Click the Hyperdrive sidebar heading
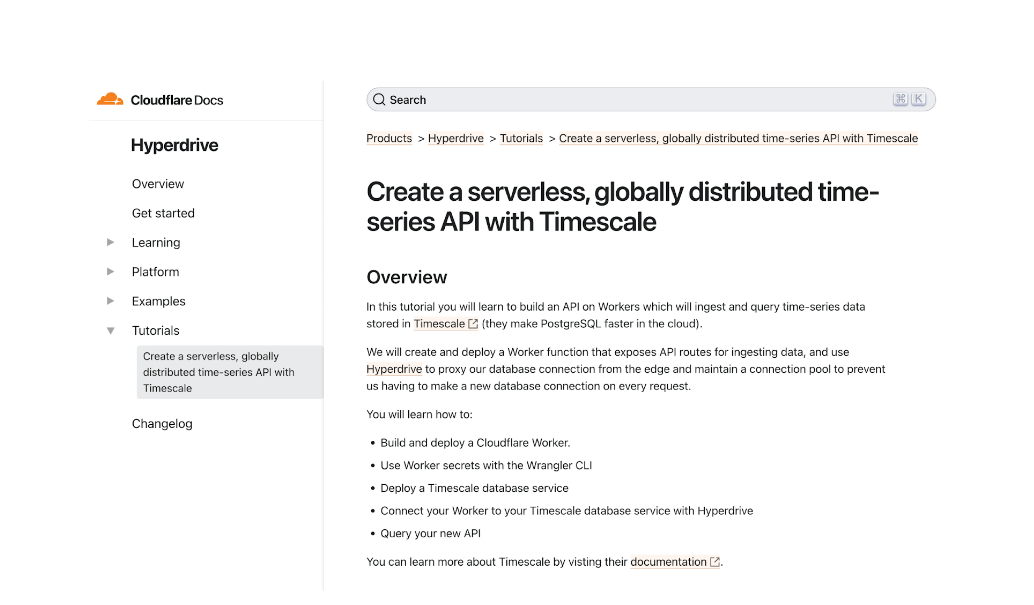 click(174, 146)
